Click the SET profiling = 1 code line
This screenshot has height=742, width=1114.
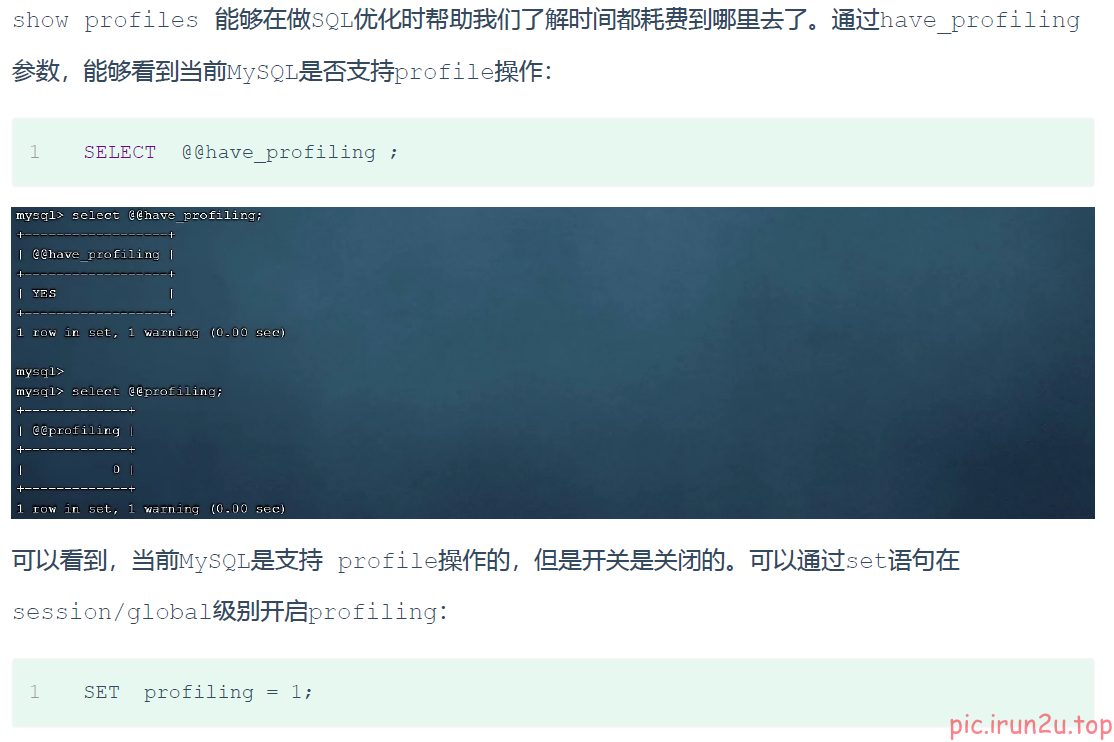[x=198, y=692]
